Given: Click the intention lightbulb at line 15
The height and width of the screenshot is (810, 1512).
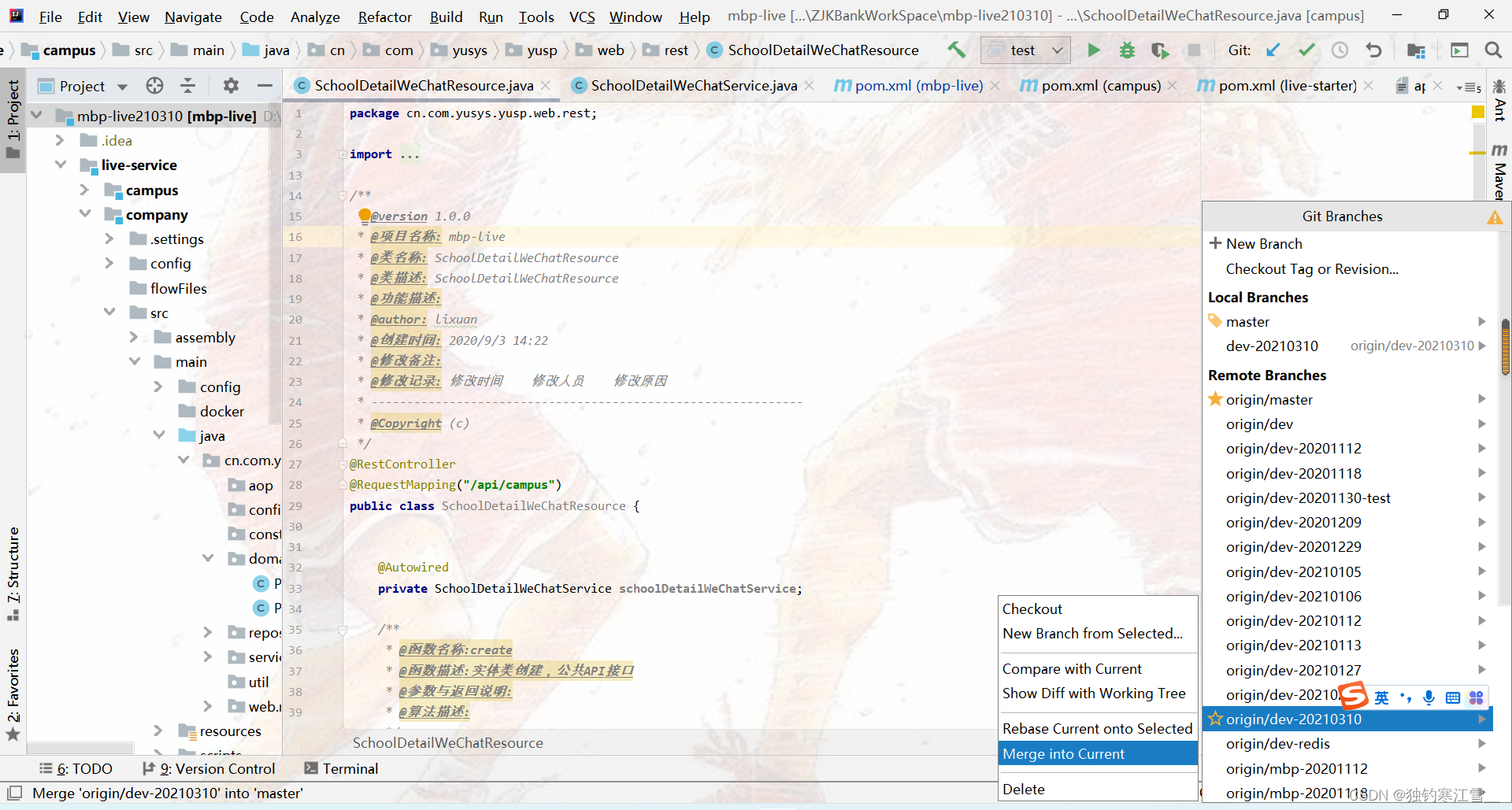Looking at the screenshot, I should [x=365, y=215].
